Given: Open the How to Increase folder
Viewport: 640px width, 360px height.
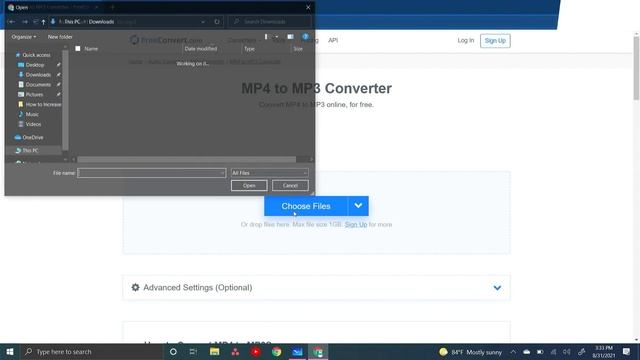Looking at the screenshot, I should [40, 104].
